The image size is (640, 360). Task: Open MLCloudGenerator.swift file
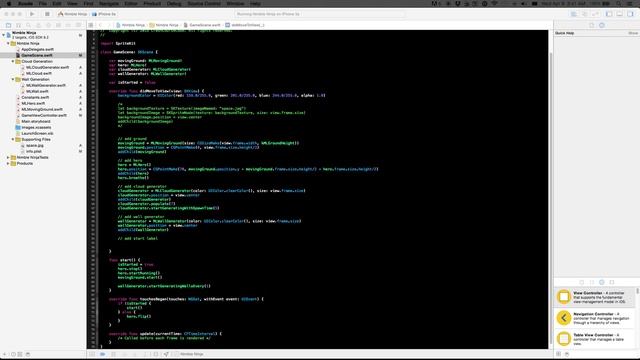point(47,67)
